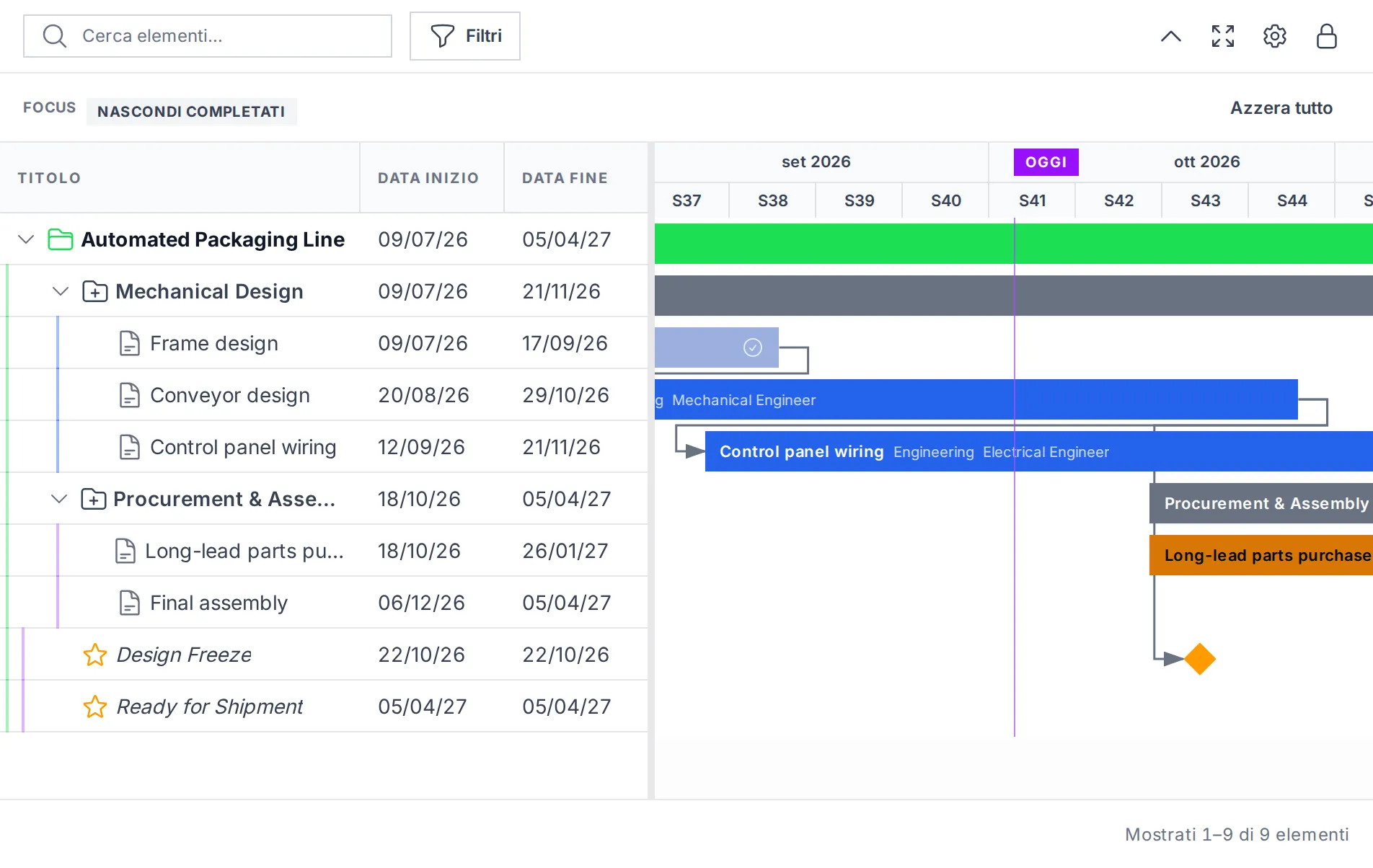Click the Final assembly document icon

130,603
